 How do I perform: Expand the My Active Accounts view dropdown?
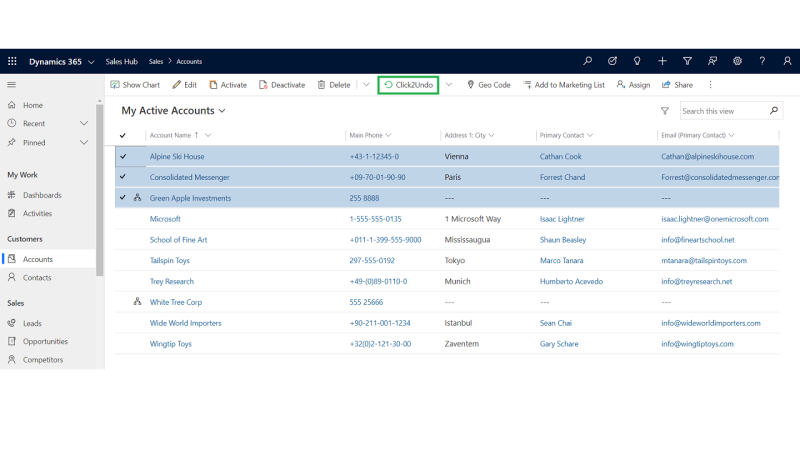[x=222, y=111]
